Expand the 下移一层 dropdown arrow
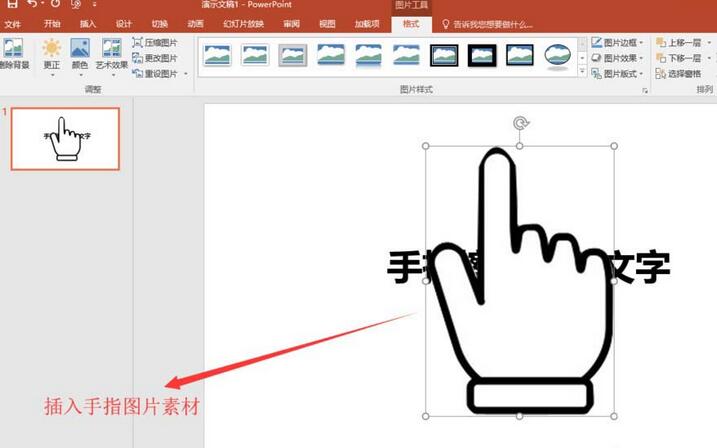This screenshot has height=448, width=717. click(709, 59)
